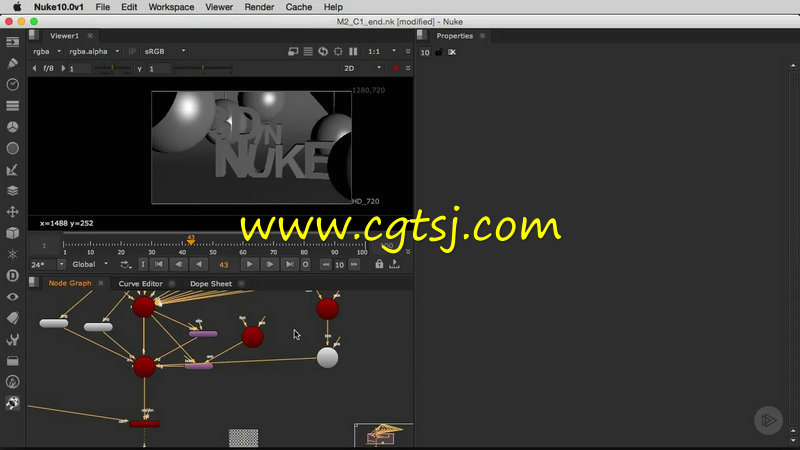Open the rgba.alpha channel dropdown
Screen dimensions: 800x450
[94, 52]
